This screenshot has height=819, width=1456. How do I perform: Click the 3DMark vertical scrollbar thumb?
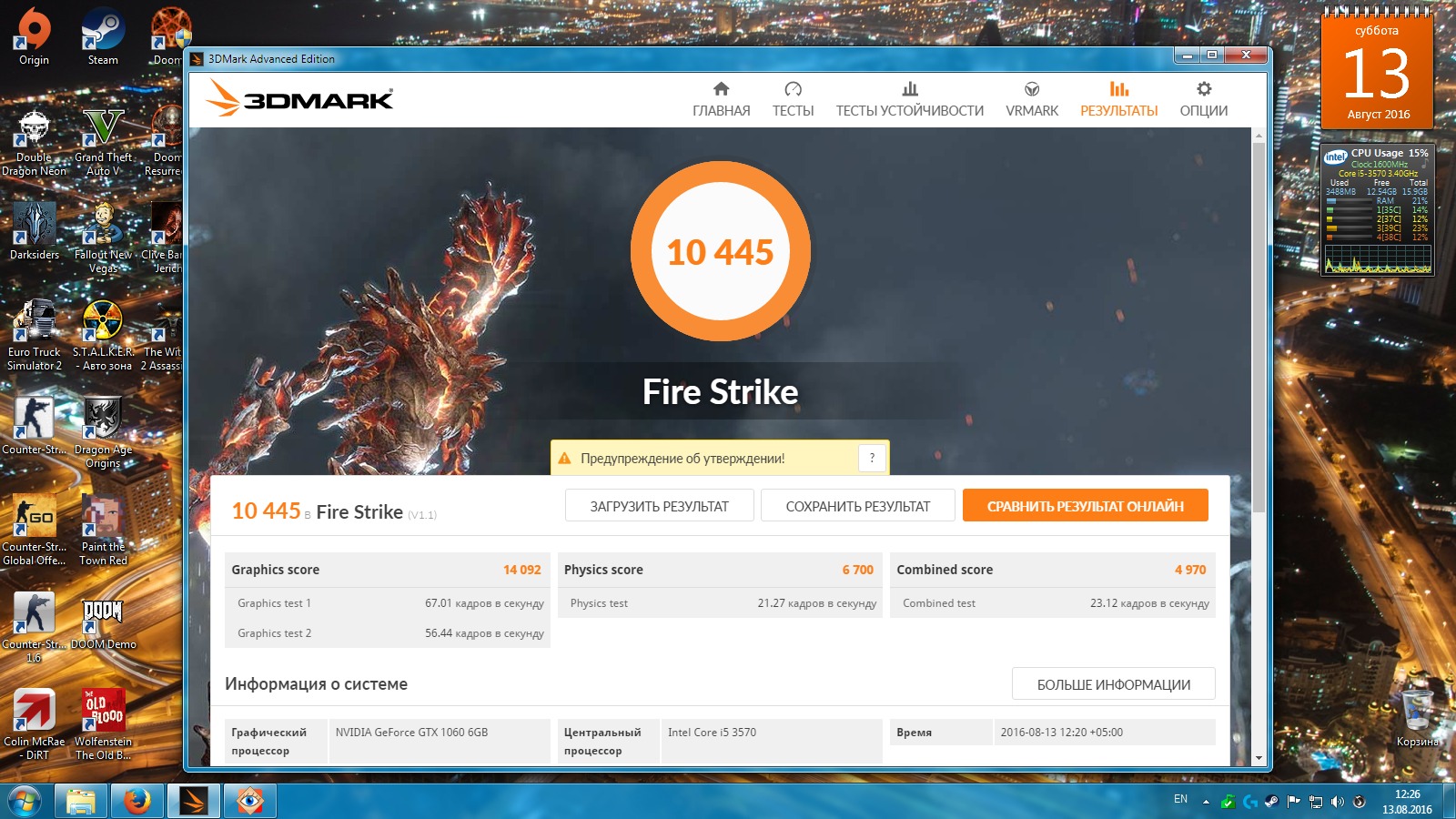pyautogui.click(x=1259, y=328)
